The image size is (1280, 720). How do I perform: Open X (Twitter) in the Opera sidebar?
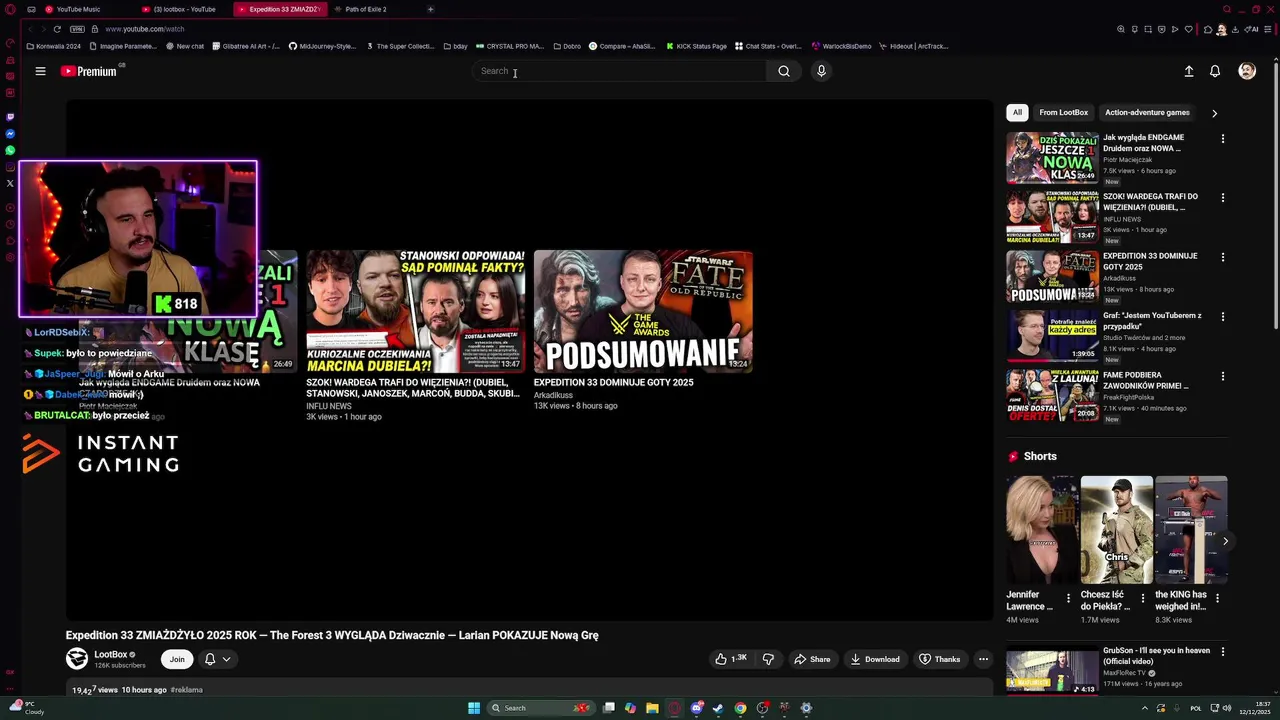click(x=10, y=183)
